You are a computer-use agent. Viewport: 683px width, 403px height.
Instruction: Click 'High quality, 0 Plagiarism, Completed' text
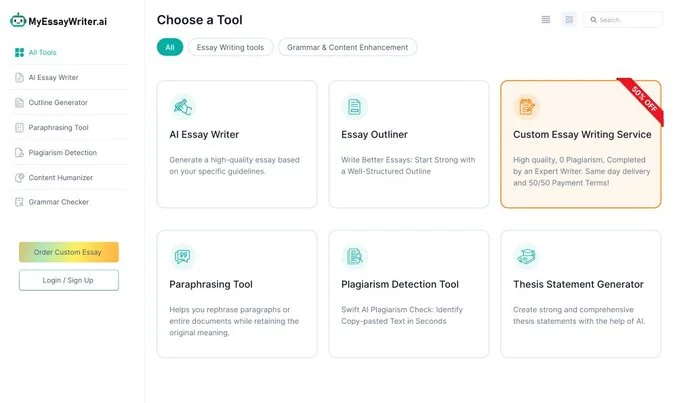(579, 160)
